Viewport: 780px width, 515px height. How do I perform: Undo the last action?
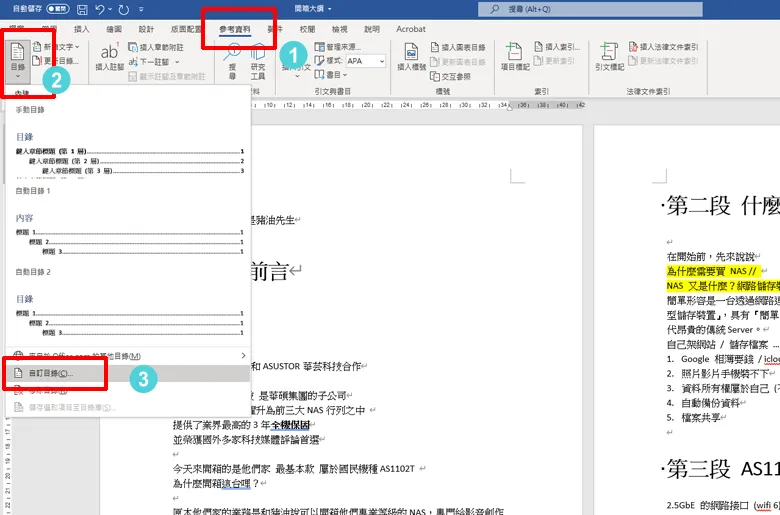coord(99,9)
